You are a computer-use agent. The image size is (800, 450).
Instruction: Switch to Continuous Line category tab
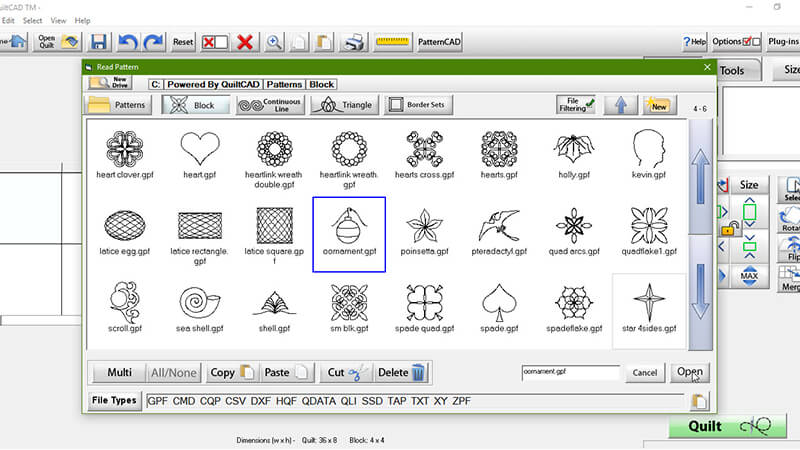270,105
